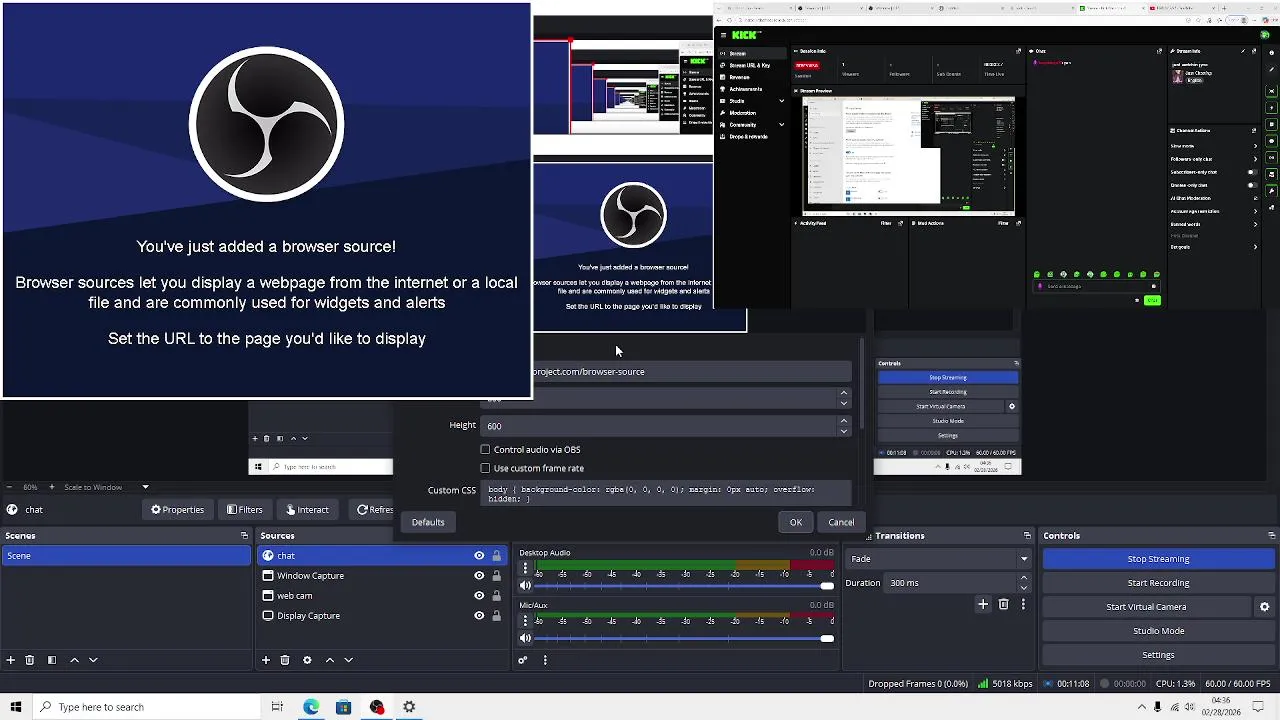Open scene filters icon in Scenes dock
Screen dimensions: 1280x720
[x=52, y=660]
